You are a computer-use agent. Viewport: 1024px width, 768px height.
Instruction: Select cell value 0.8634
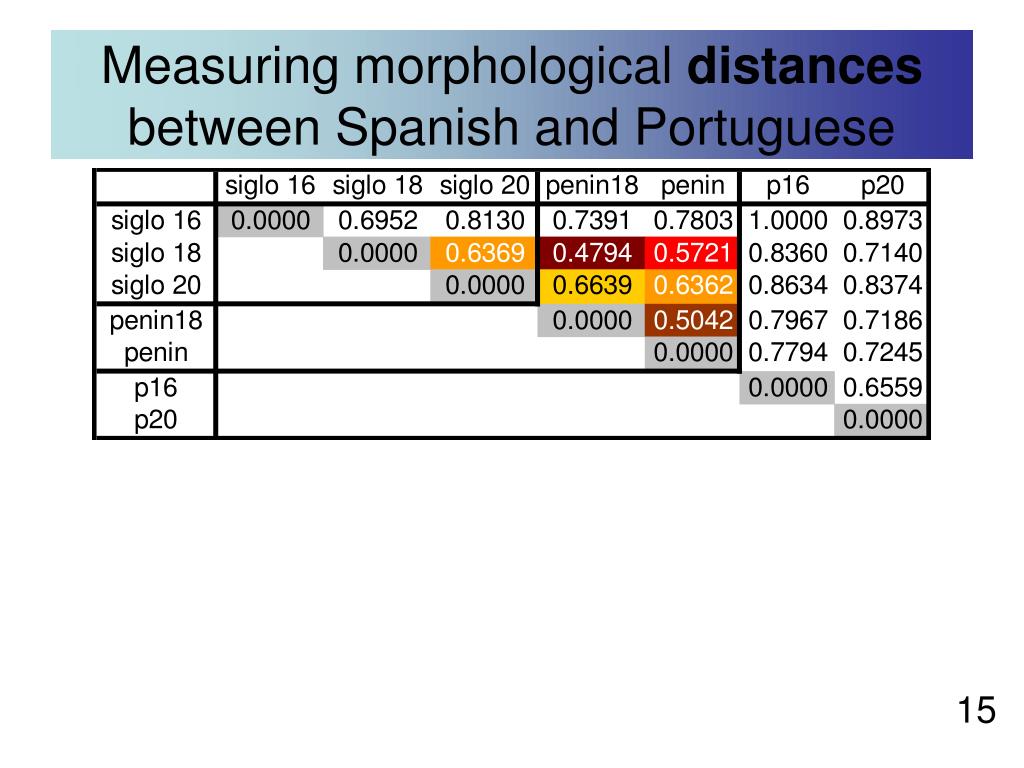pos(788,286)
